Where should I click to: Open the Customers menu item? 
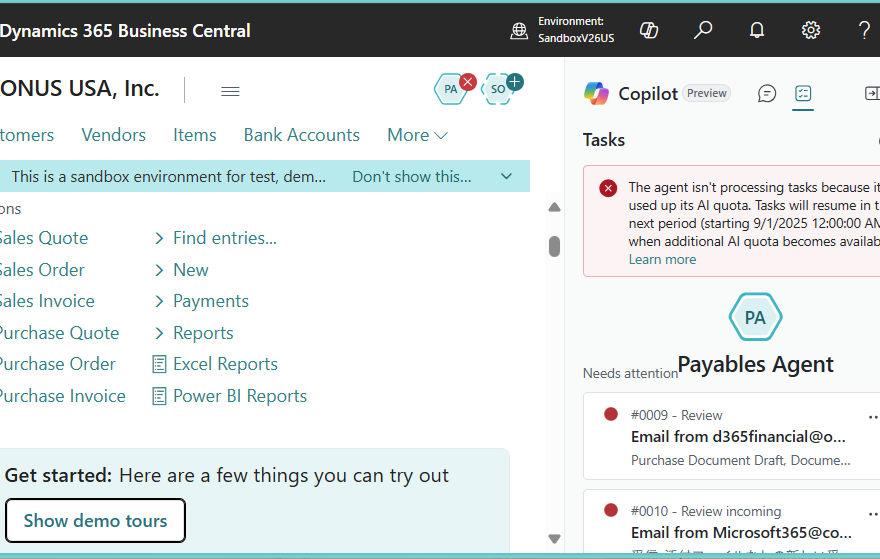(27, 135)
